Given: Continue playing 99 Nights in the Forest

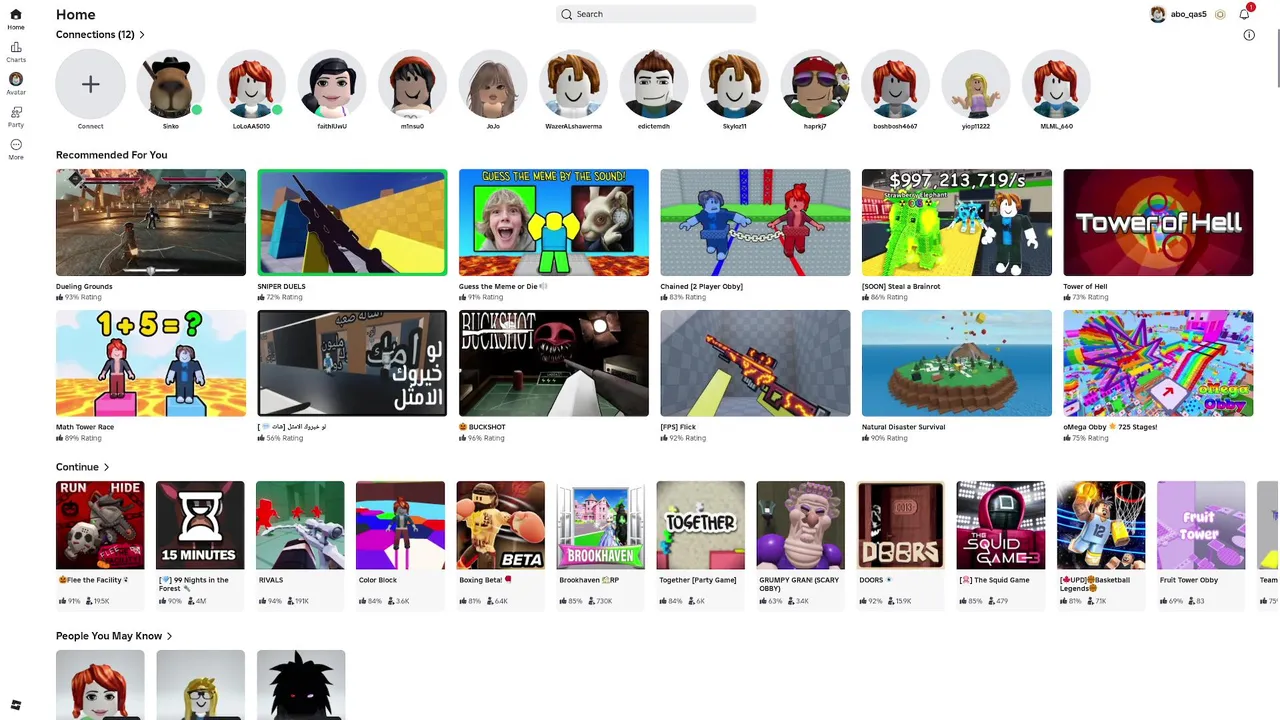Looking at the screenshot, I should 200,525.
